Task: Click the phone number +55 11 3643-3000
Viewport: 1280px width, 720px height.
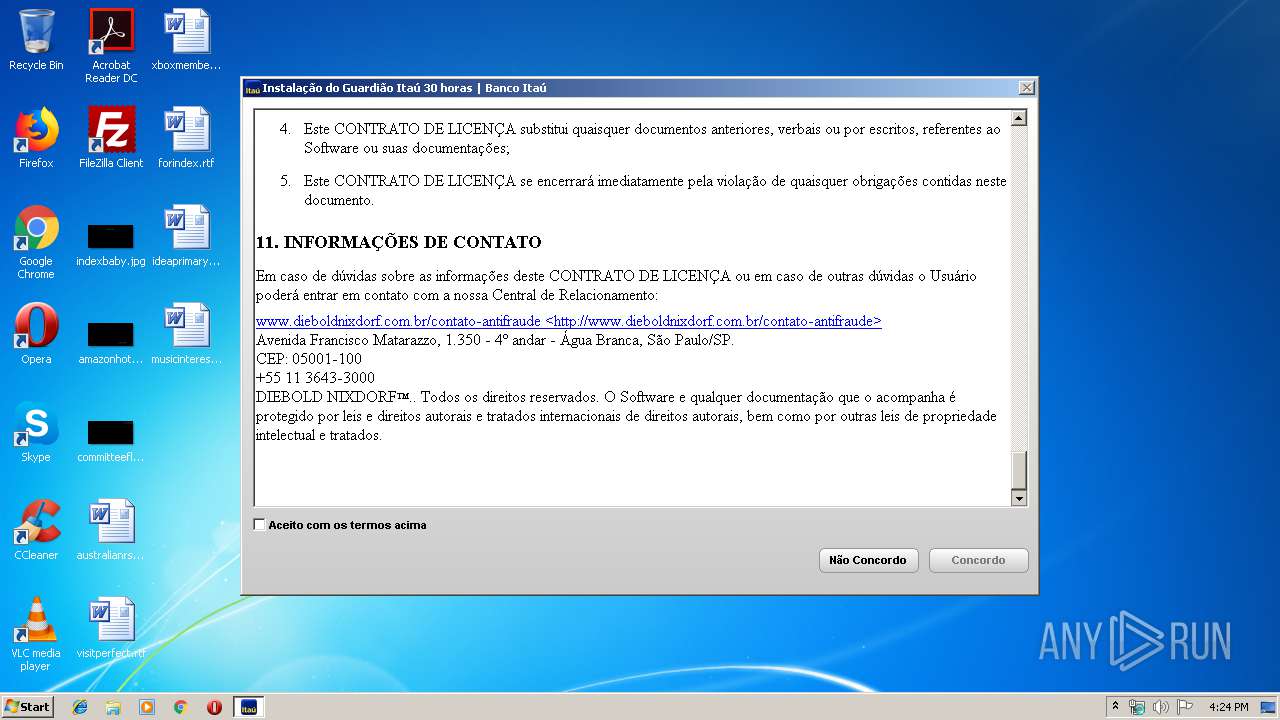Action: [315, 378]
